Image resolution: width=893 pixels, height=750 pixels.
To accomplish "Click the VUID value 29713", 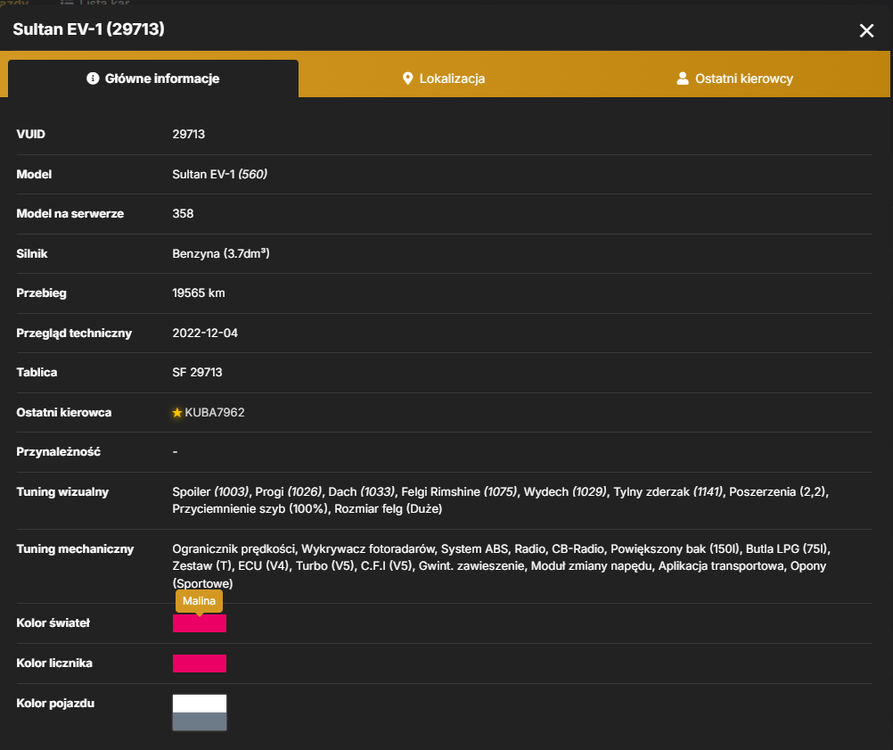I will point(189,134).
